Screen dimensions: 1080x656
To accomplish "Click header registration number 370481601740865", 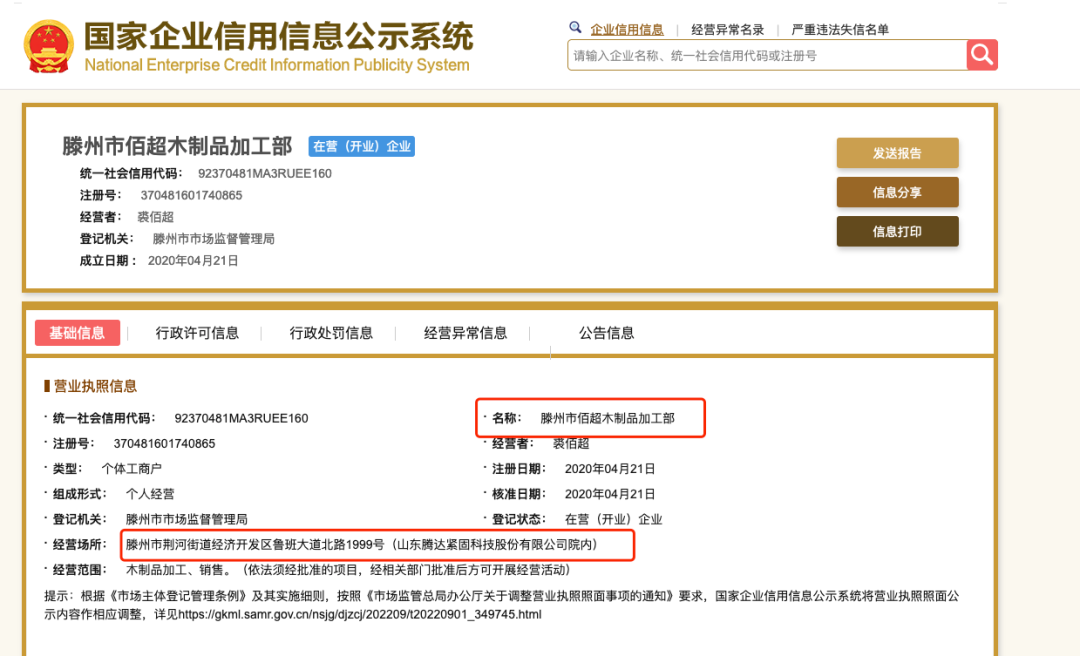I will click(x=191, y=195).
